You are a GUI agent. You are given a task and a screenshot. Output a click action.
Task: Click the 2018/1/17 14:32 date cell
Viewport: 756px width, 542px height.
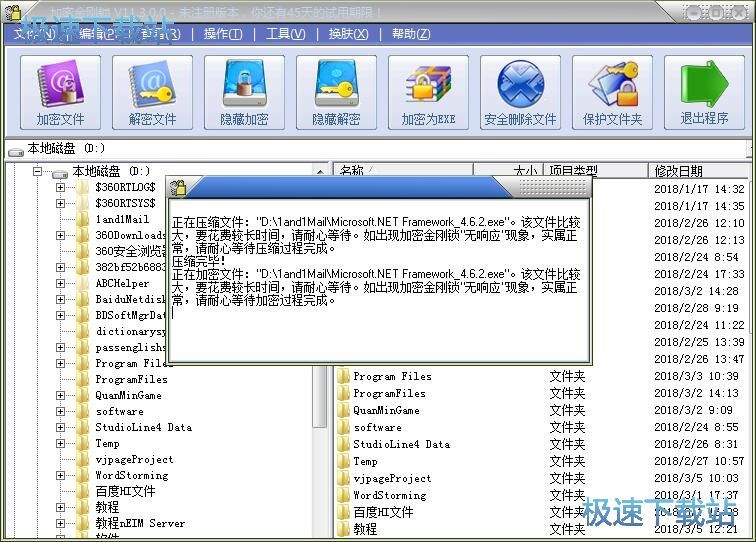(699, 189)
